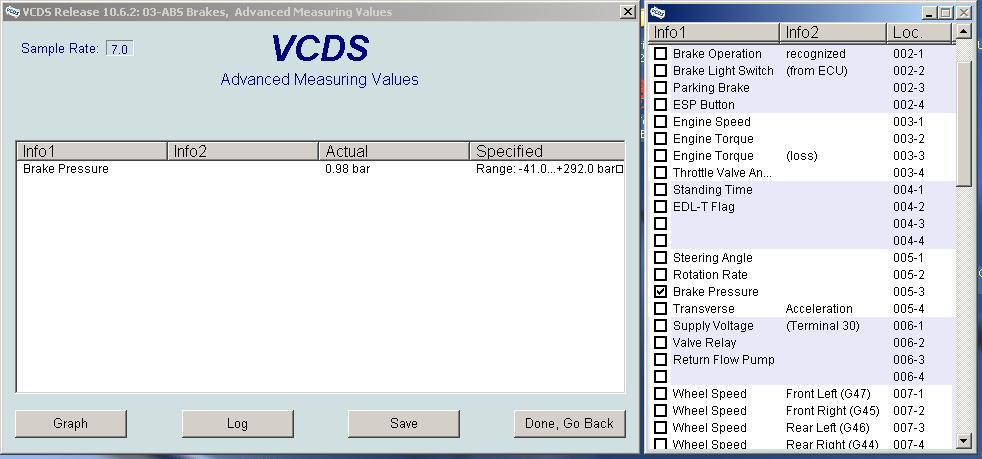Viewport: 982px width, 459px height.
Task: Check the Parking Brake checkbox
Action: click(660, 88)
